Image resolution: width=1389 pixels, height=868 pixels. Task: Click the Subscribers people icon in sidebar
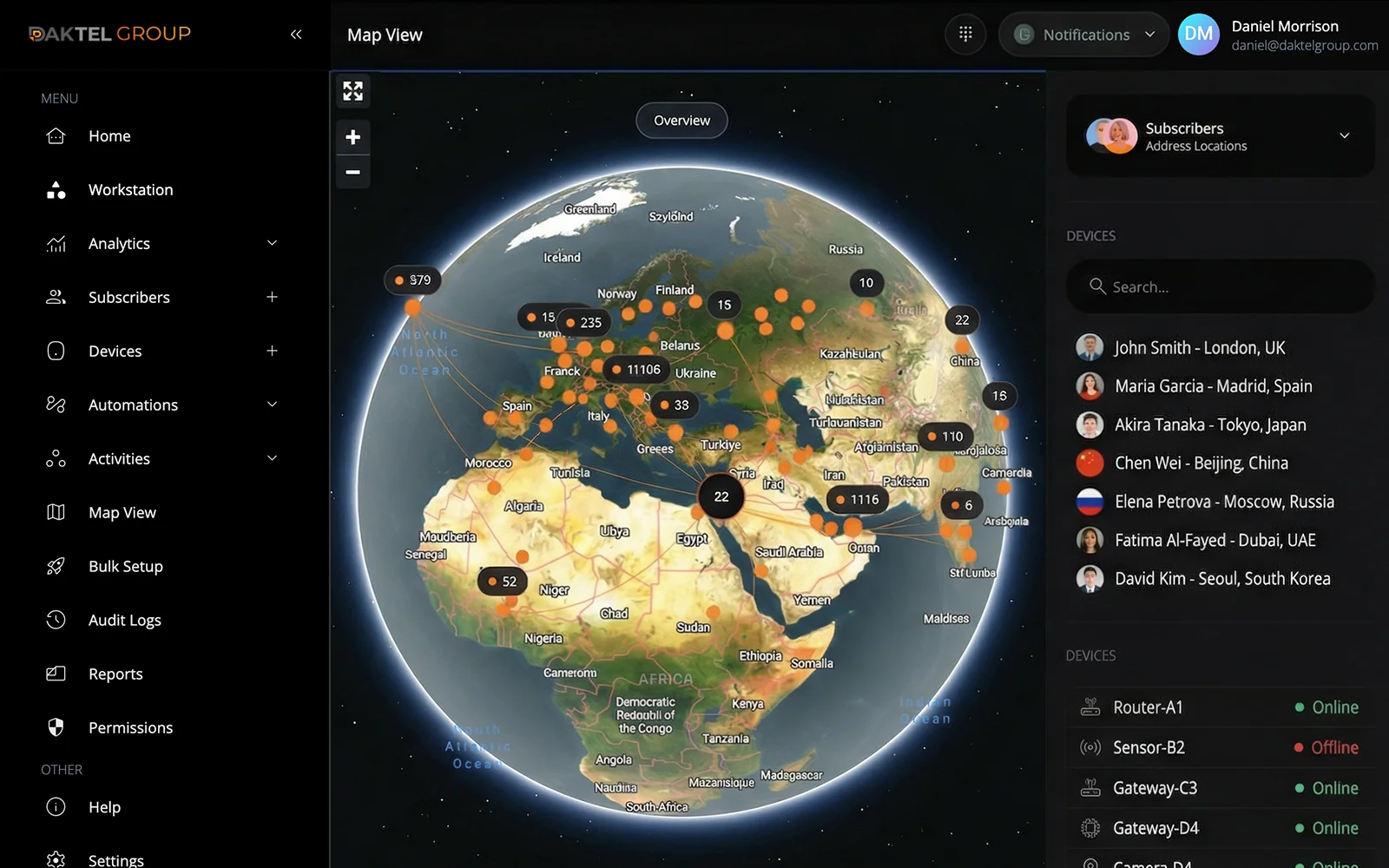point(56,298)
